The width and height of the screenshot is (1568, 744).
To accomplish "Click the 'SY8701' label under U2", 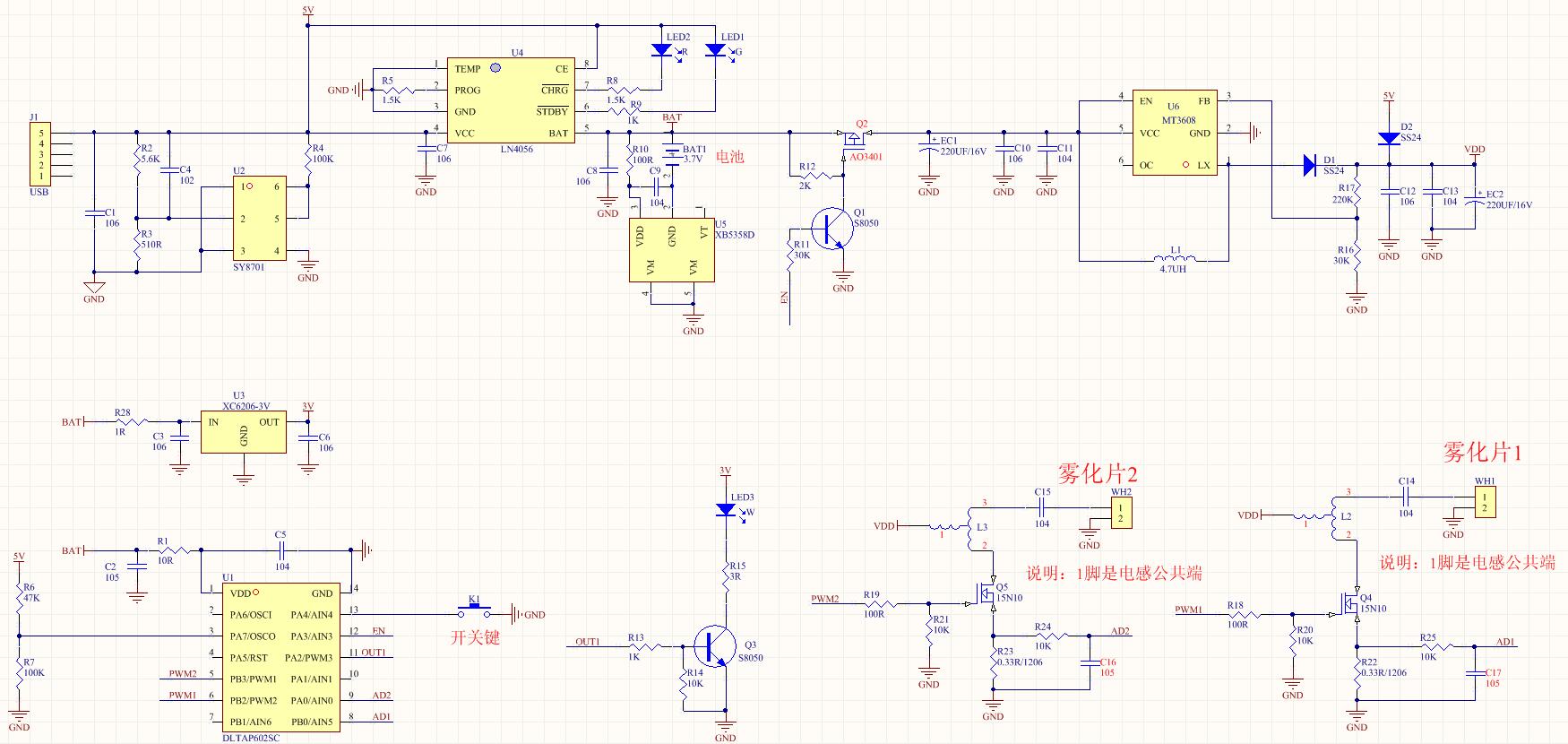I will click(250, 266).
